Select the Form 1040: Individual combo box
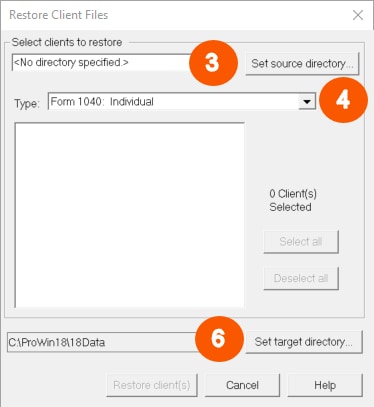Image resolution: width=374 pixels, height=407 pixels. pos(182,102)
